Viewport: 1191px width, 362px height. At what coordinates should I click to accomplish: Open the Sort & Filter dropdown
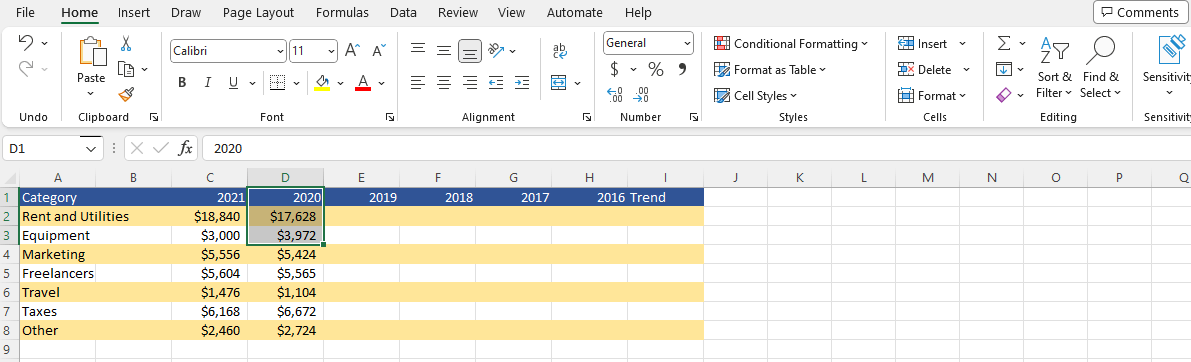coord(1054,68)
